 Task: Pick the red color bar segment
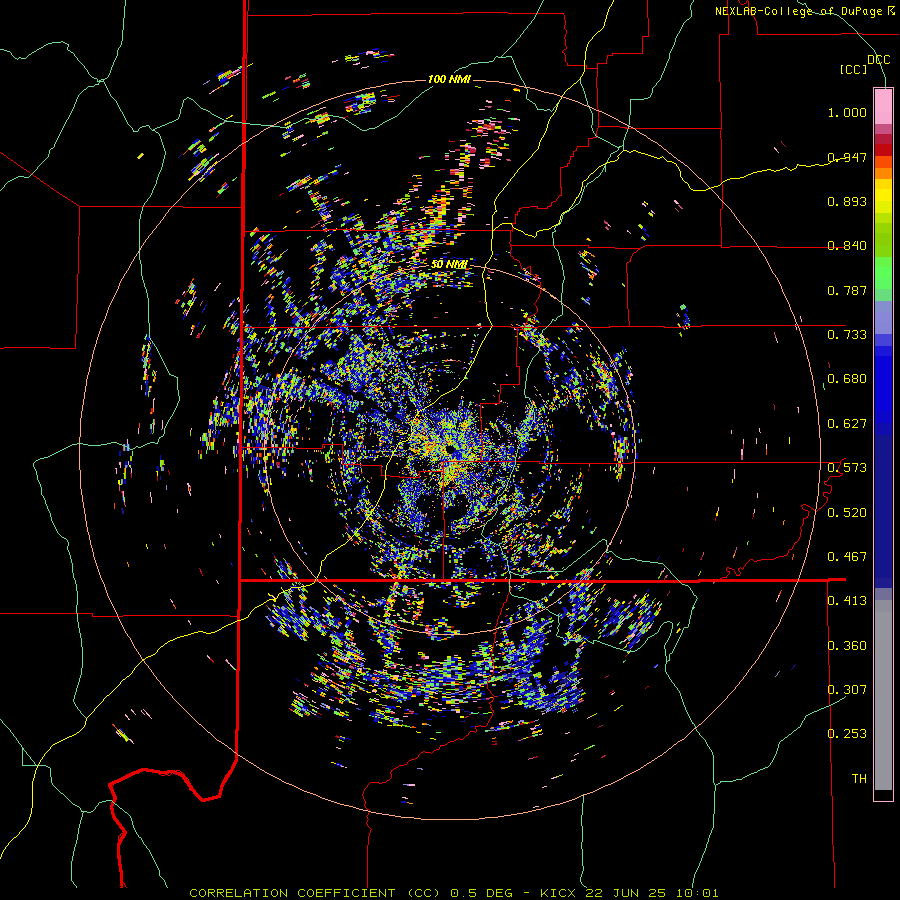click(883, 150)
